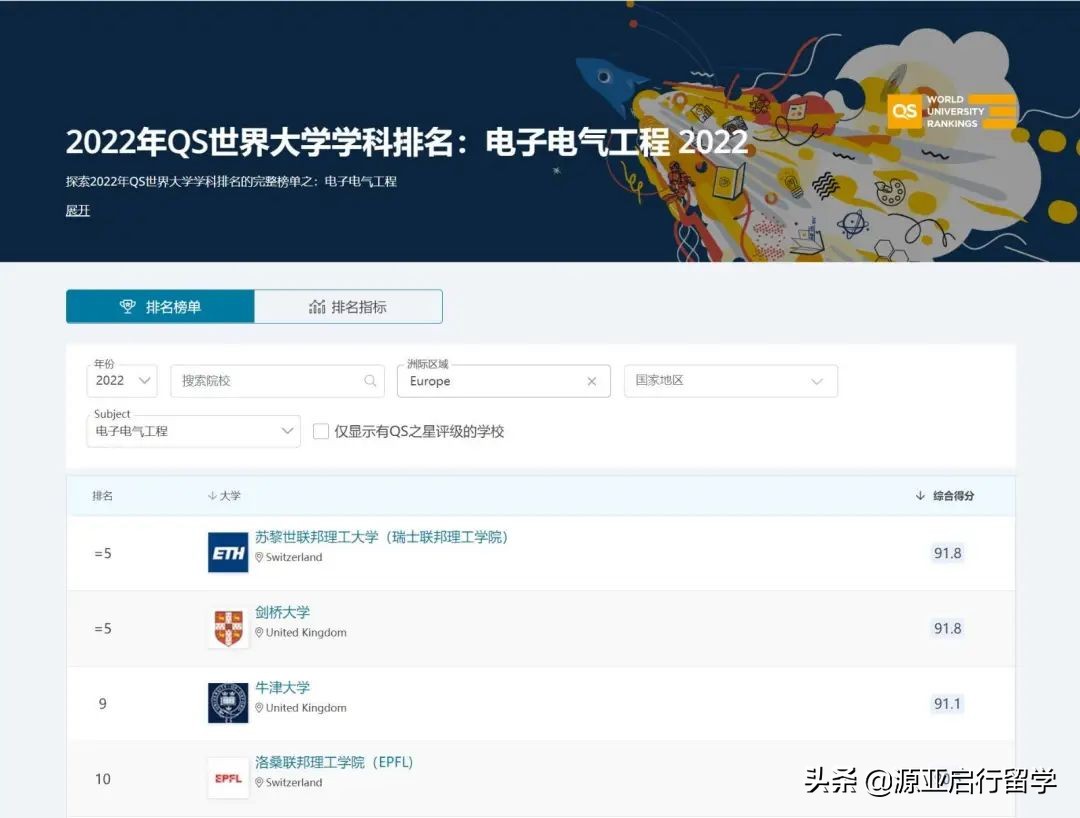Click the Oxford university crest image

tap(228, 702)
